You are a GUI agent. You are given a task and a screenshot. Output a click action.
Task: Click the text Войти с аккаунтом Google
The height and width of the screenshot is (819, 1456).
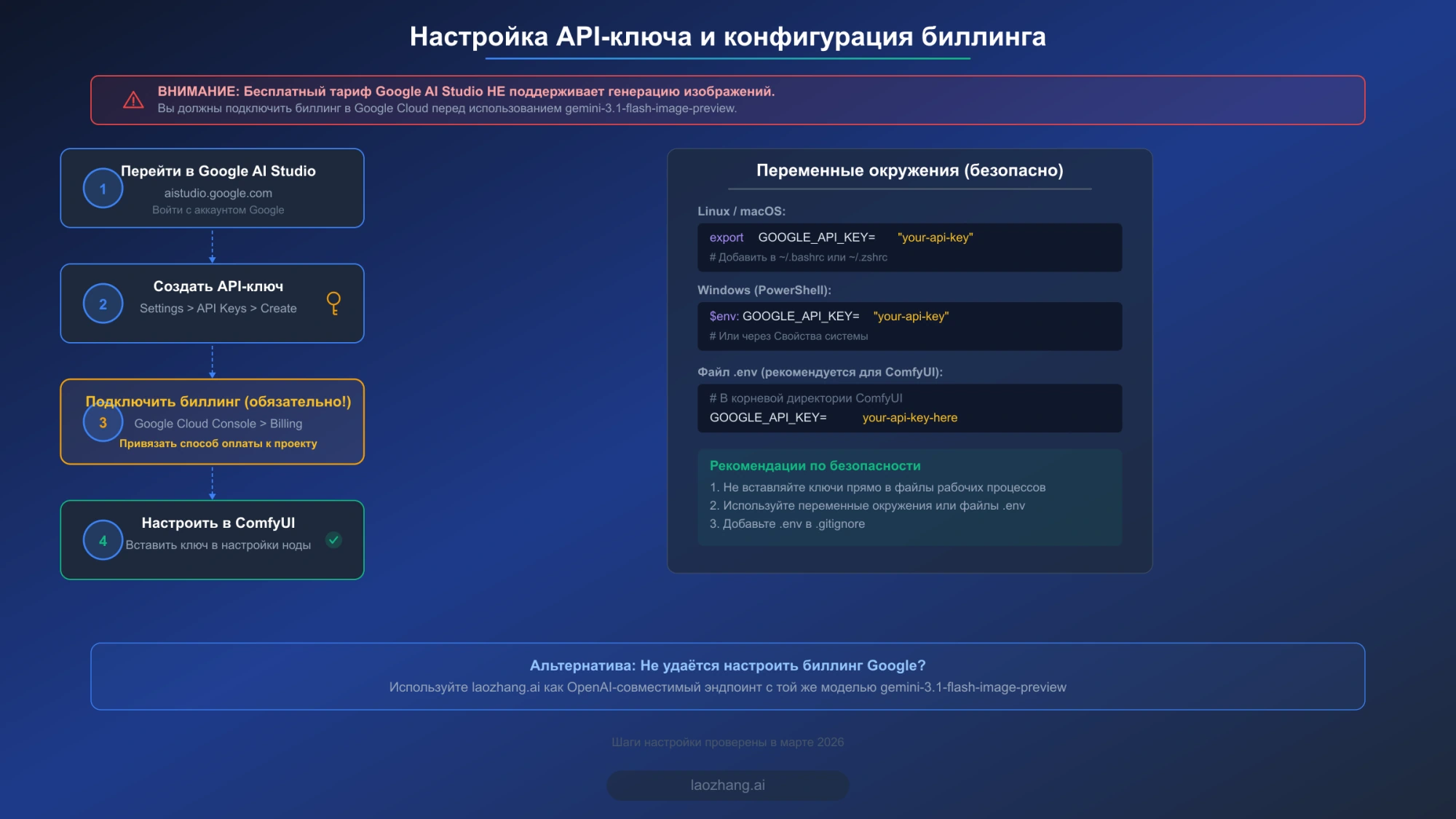[x=218, y=210]
